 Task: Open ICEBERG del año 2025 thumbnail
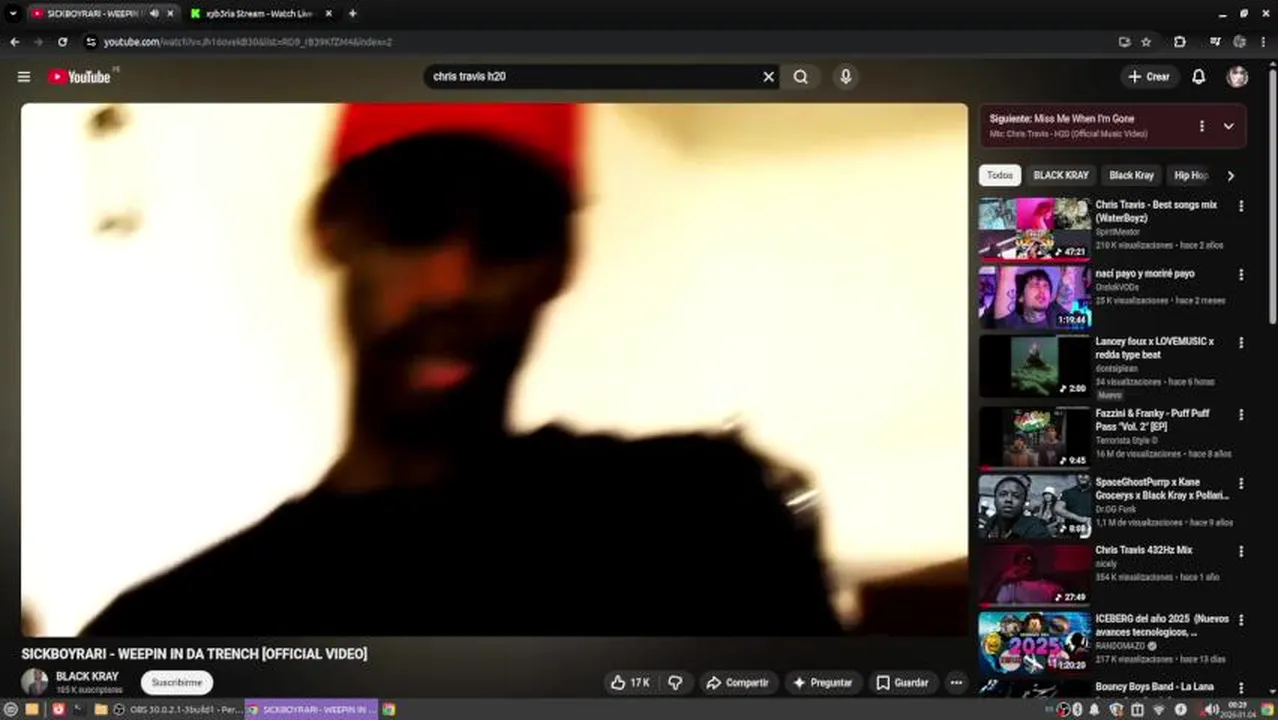(1034, 642)
